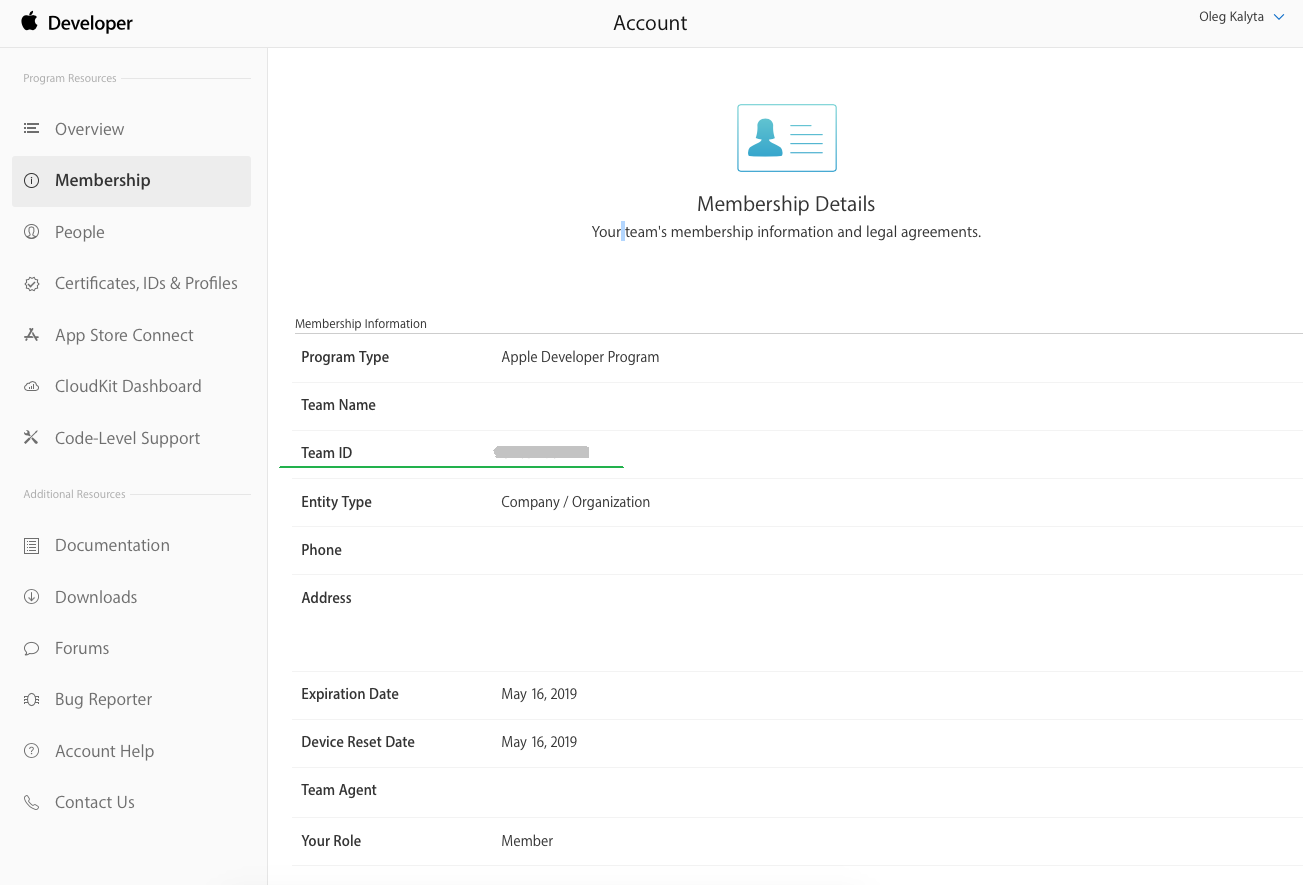Click the CloudKit Dashboard cloud icon
This screenshot has width=1303, height=885.
(x=32, y=387)
